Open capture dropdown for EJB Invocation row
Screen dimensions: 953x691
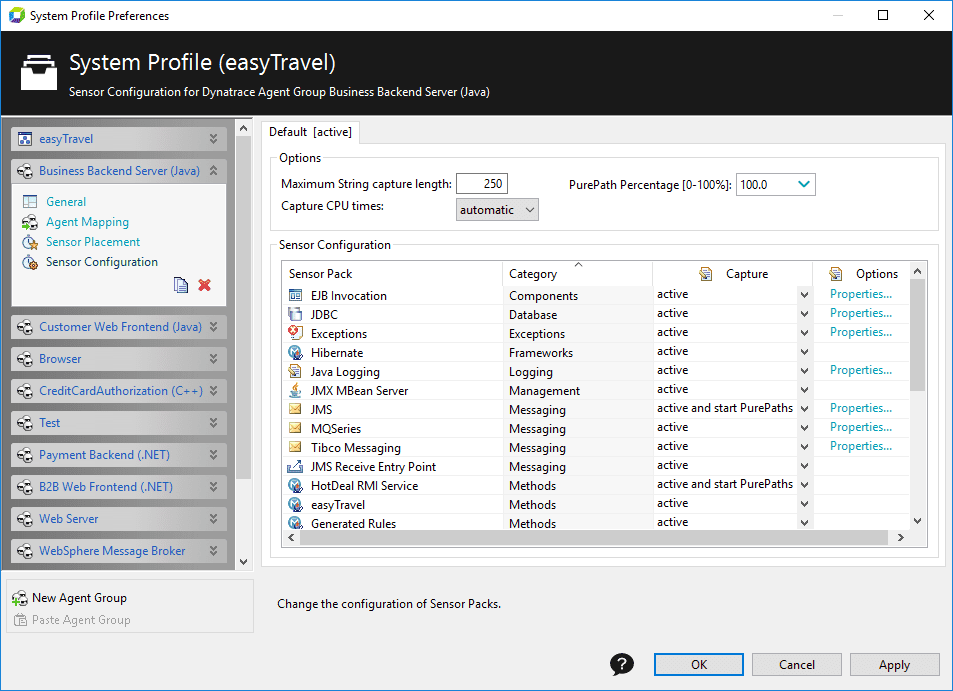pyautogui.click(x=804, y=295)
